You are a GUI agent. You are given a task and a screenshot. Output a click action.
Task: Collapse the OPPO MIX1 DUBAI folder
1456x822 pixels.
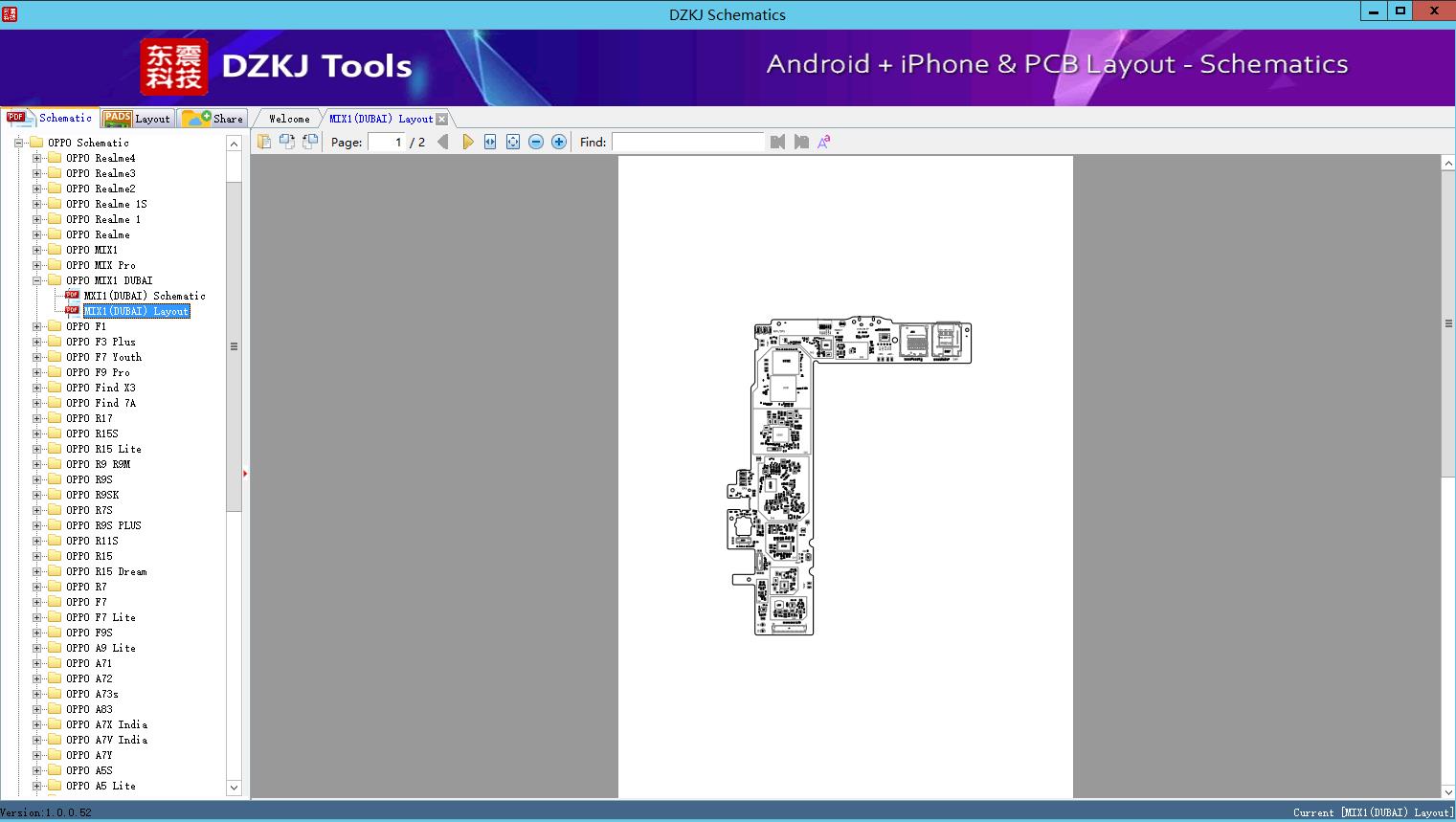(37, 280)
